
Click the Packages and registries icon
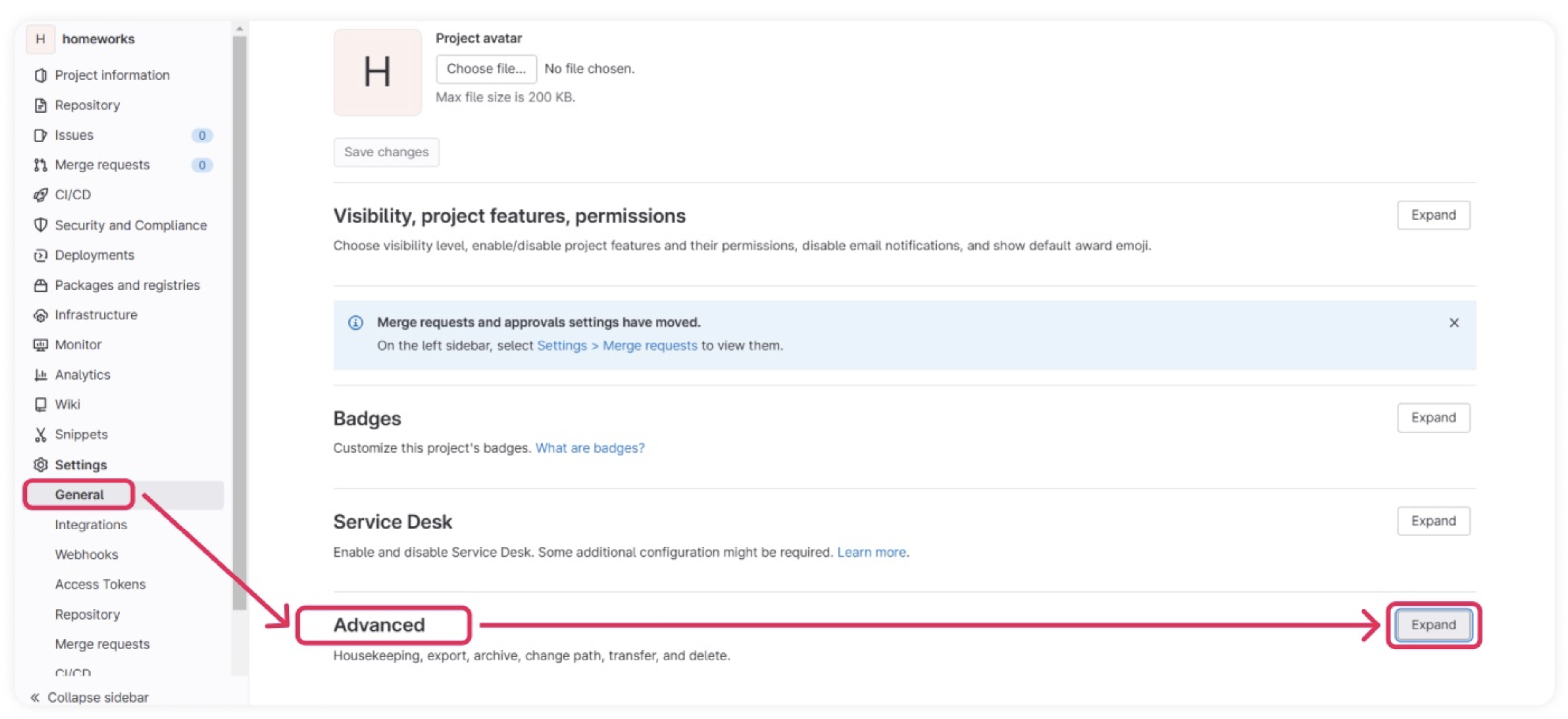[x=40, y=285]
